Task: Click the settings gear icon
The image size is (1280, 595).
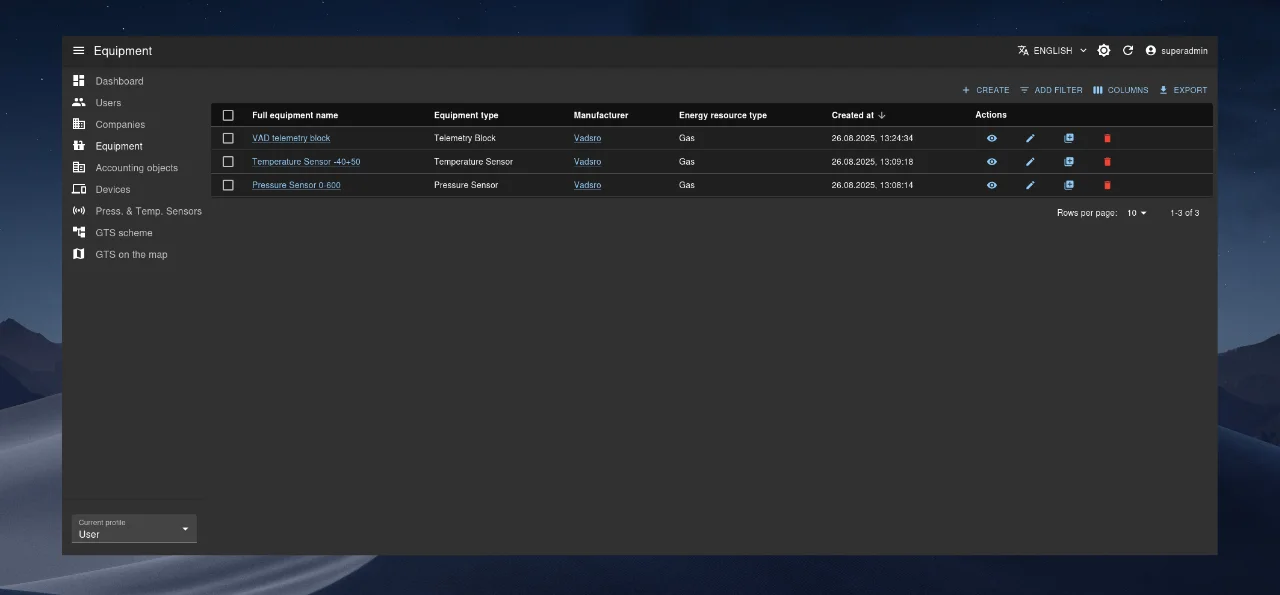Action: pos(1104,51)
